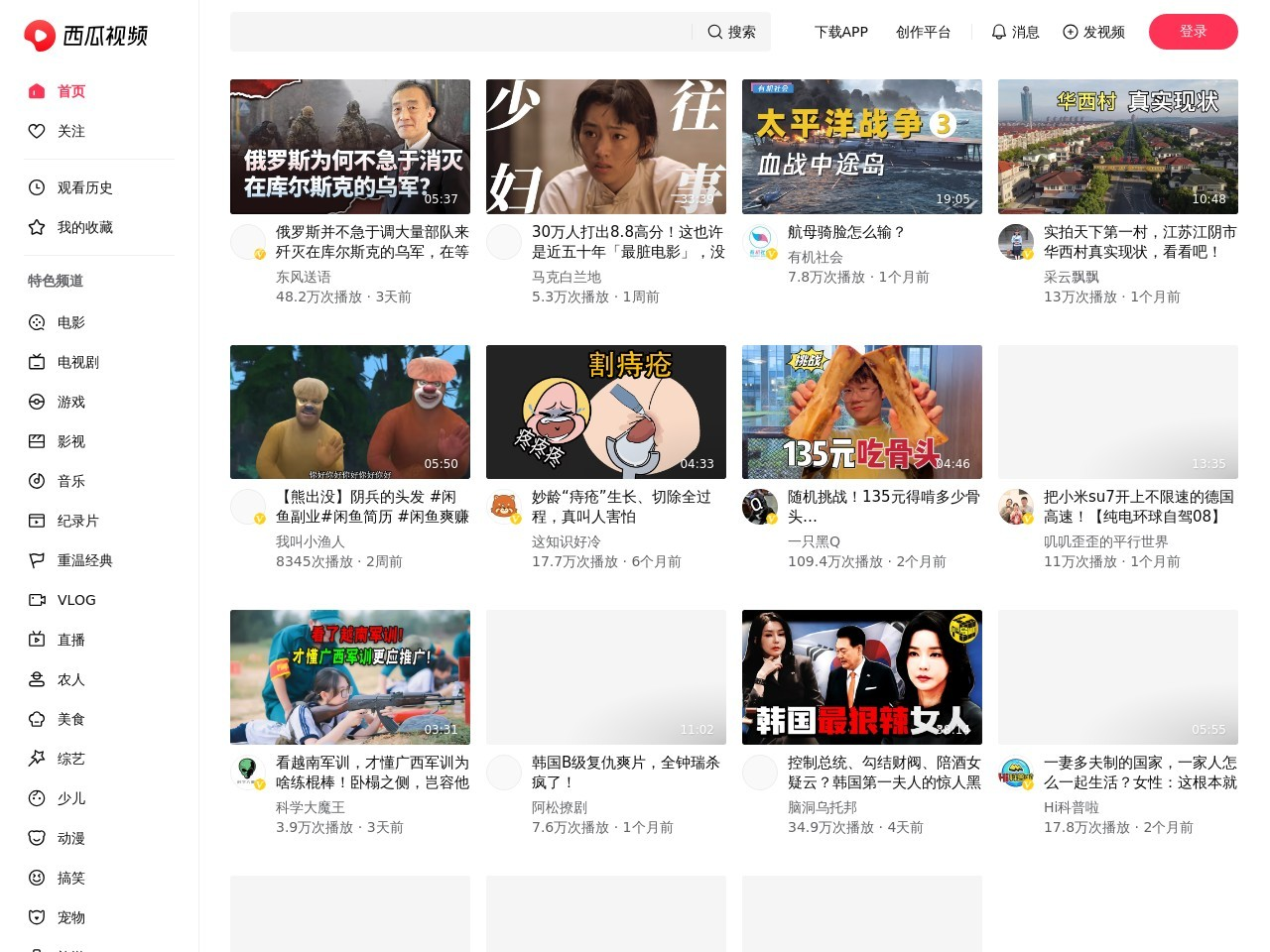Open title 随机挑战！135元得啃多少骨头

click(x=884, y=507)
